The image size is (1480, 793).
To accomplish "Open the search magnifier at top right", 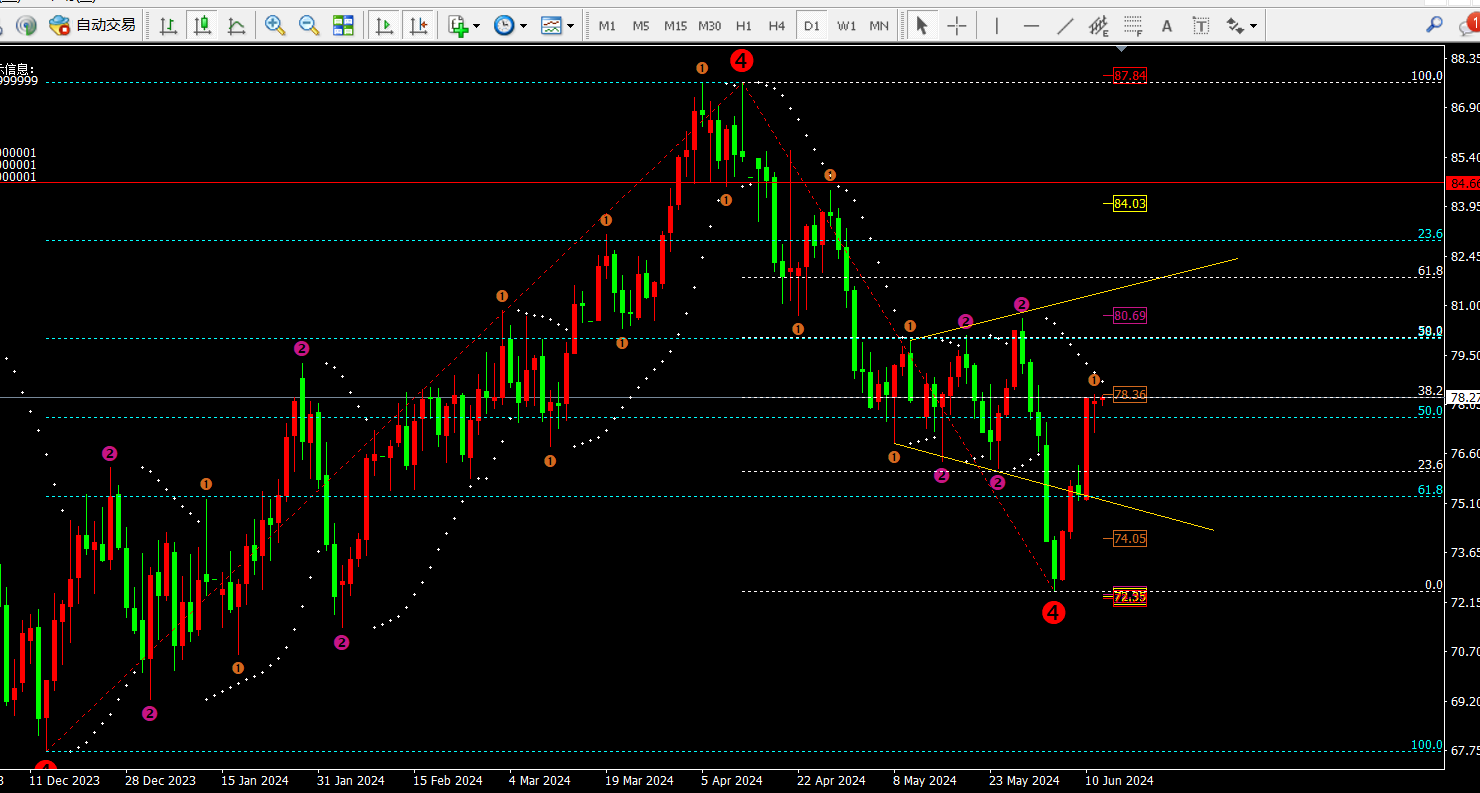I will [x=1434, y=26].
